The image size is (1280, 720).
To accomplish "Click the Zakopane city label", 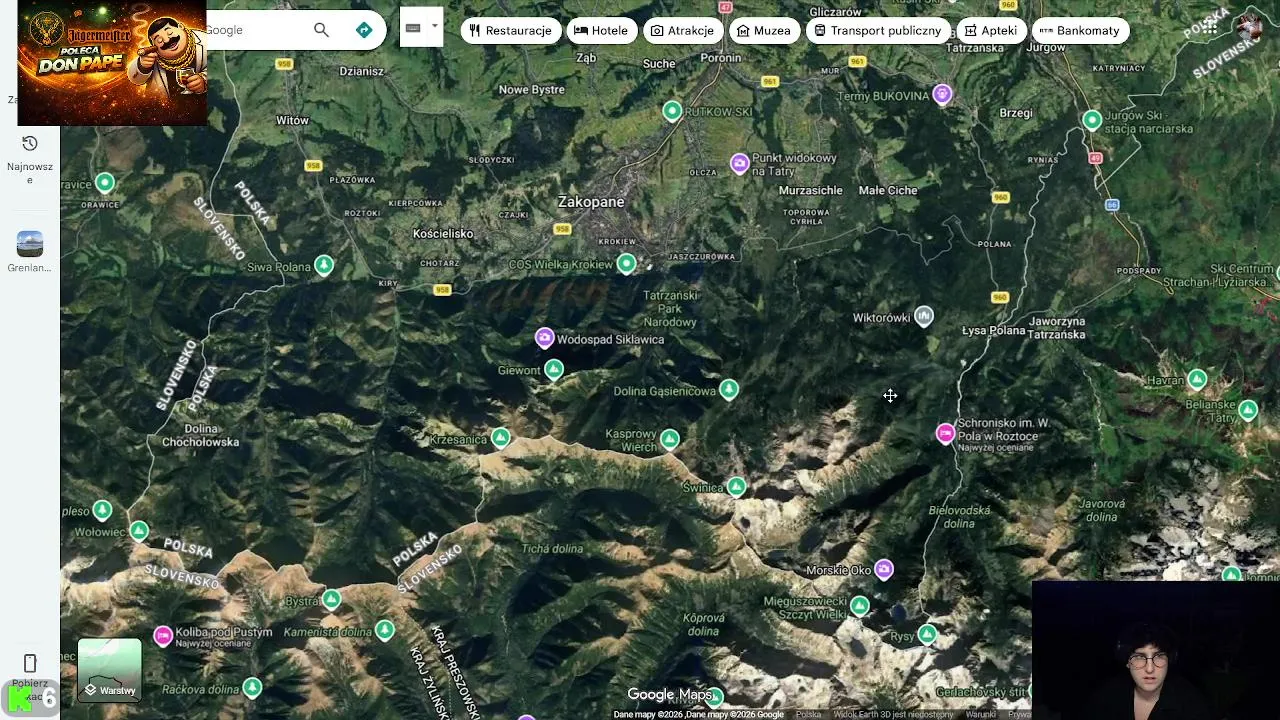I will (591, 202).
